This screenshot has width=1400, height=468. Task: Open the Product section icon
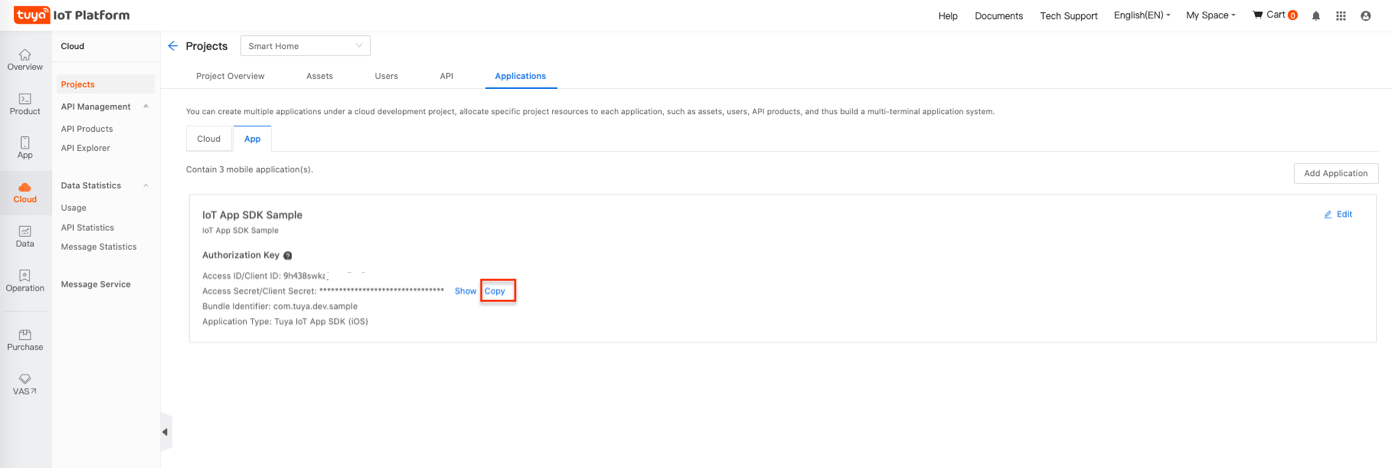tap(25, 104)
